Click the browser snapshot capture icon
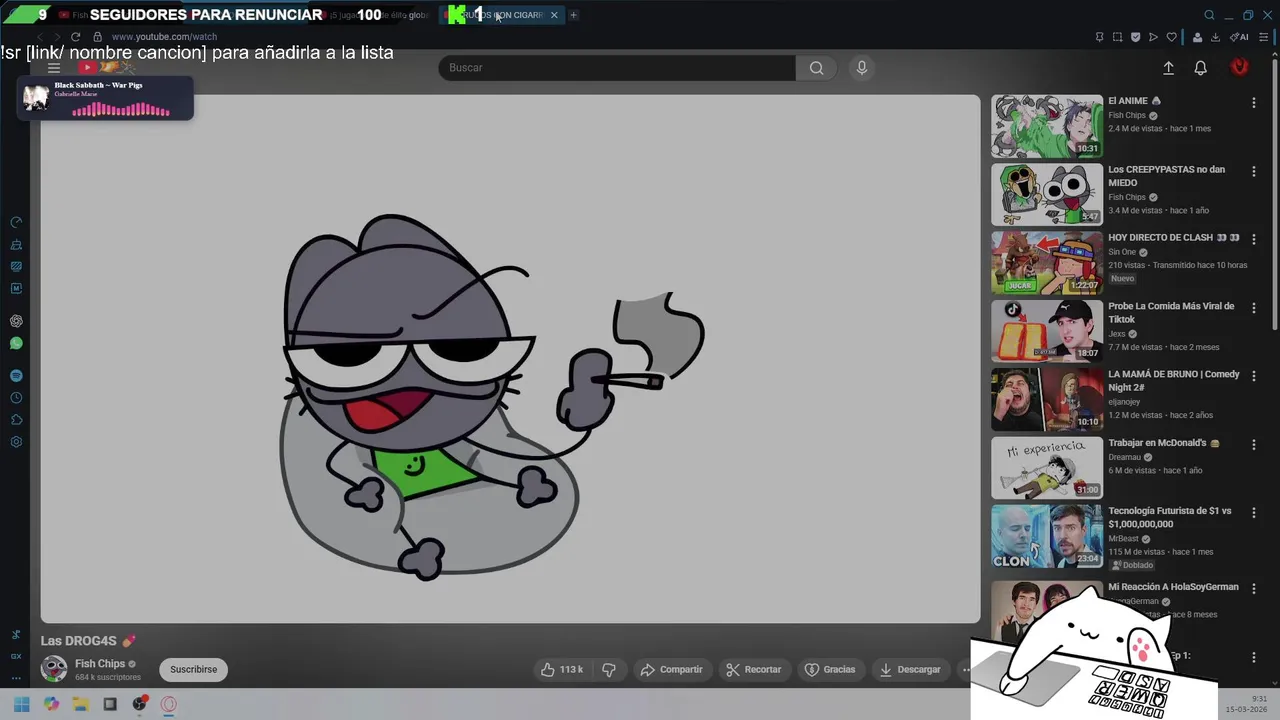Image resolution: width=1280 pixels, height=720 pixels. [x=1118, y=37]
